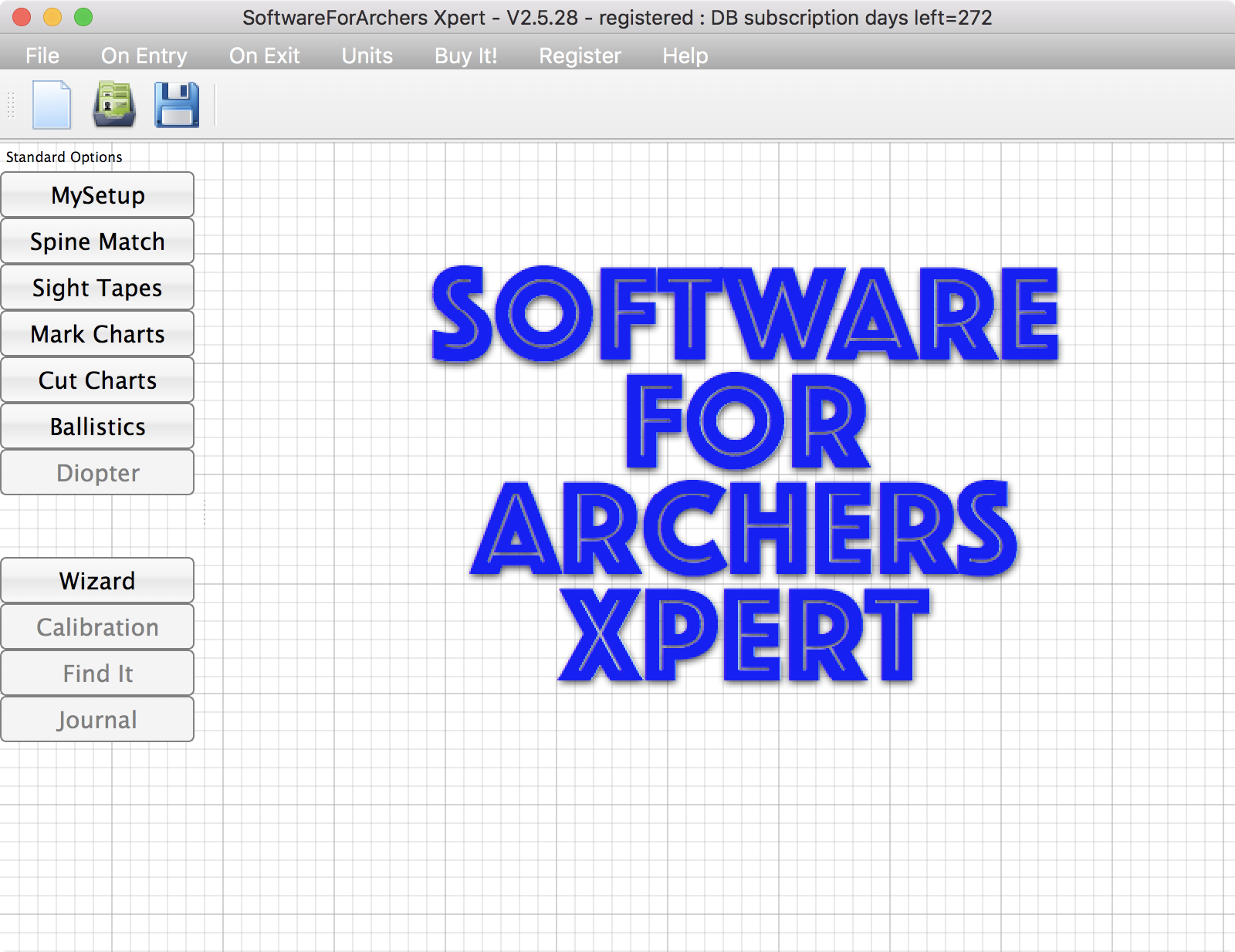Close the window with the red button
Screen dimensions: 1235x952
[x=22, y=17]
